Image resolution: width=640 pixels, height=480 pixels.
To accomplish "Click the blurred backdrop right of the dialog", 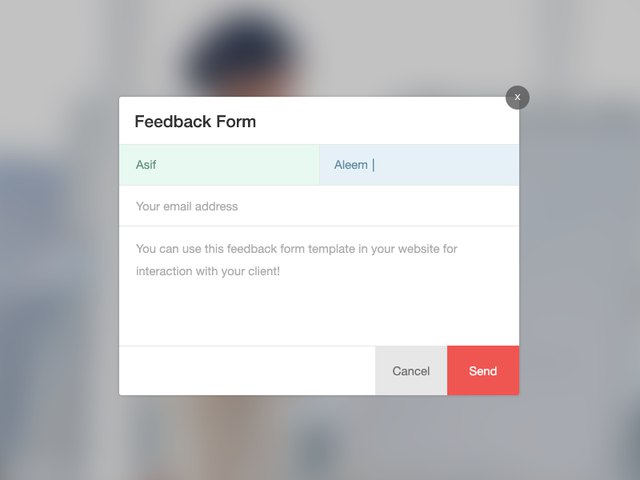I will [x=580, y=250].
